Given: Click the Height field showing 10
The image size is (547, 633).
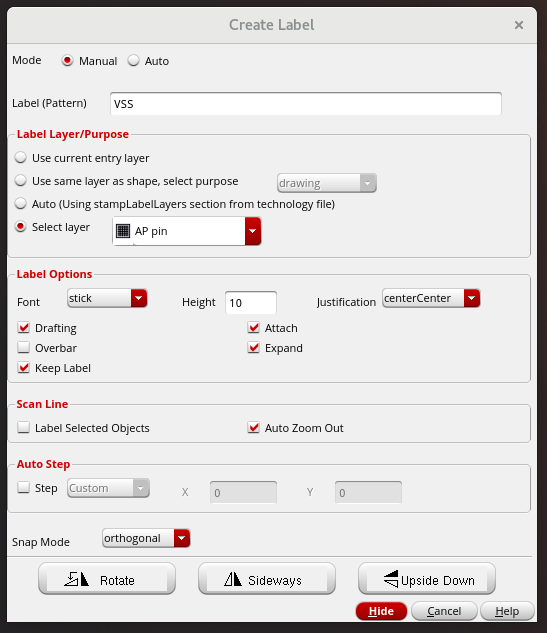Looking at the screenshot, I should pos(251,302).
